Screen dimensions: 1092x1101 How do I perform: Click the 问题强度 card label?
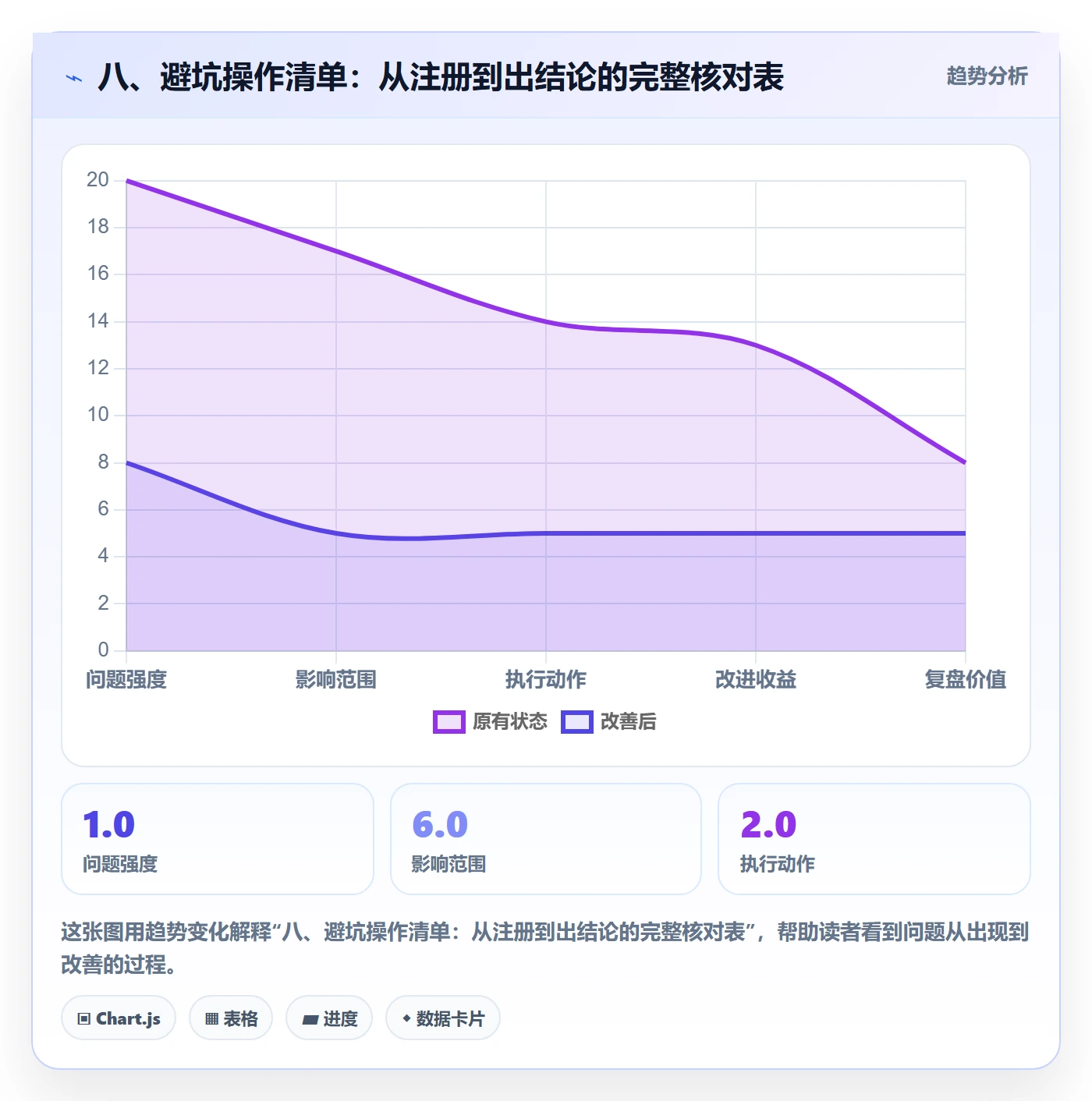[120, 864]
